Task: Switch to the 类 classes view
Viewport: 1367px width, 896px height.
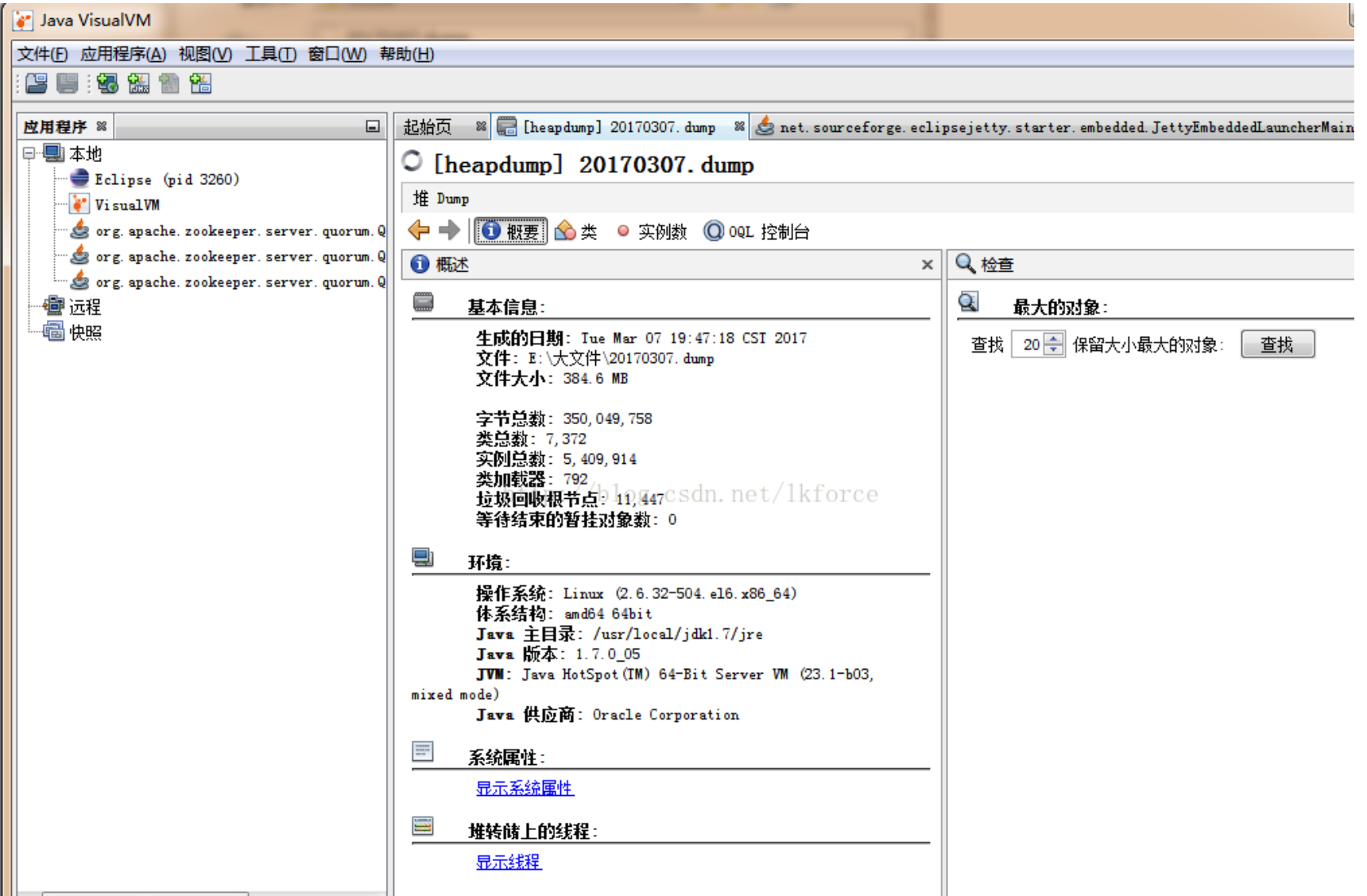Action: (576, 231)
